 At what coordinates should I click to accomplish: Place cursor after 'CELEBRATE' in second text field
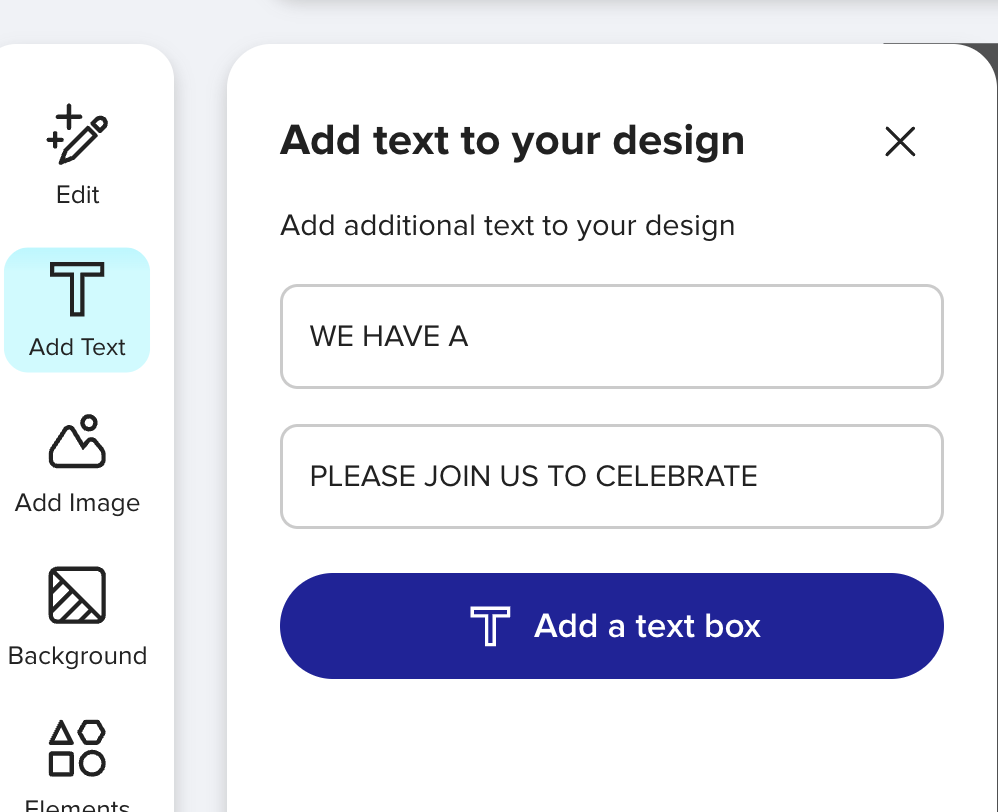tap(760, 477)
